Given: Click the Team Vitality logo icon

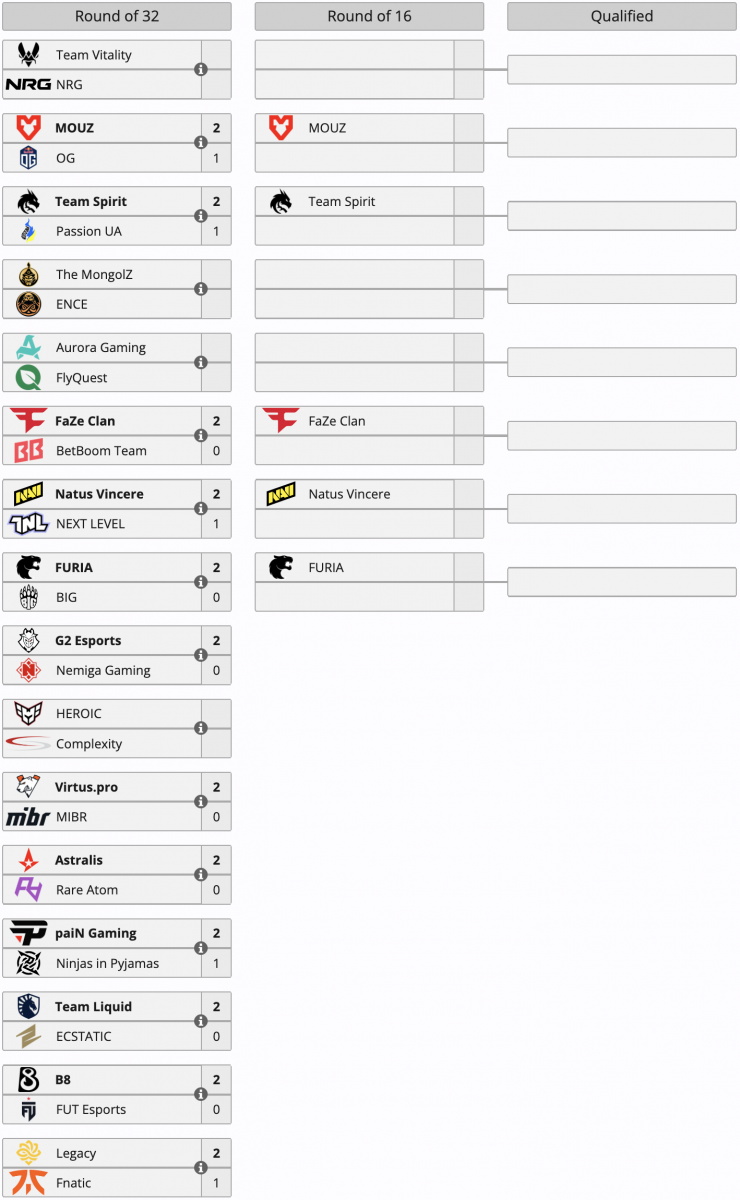Looking at the screenshot, I should (x=28, y=54).
